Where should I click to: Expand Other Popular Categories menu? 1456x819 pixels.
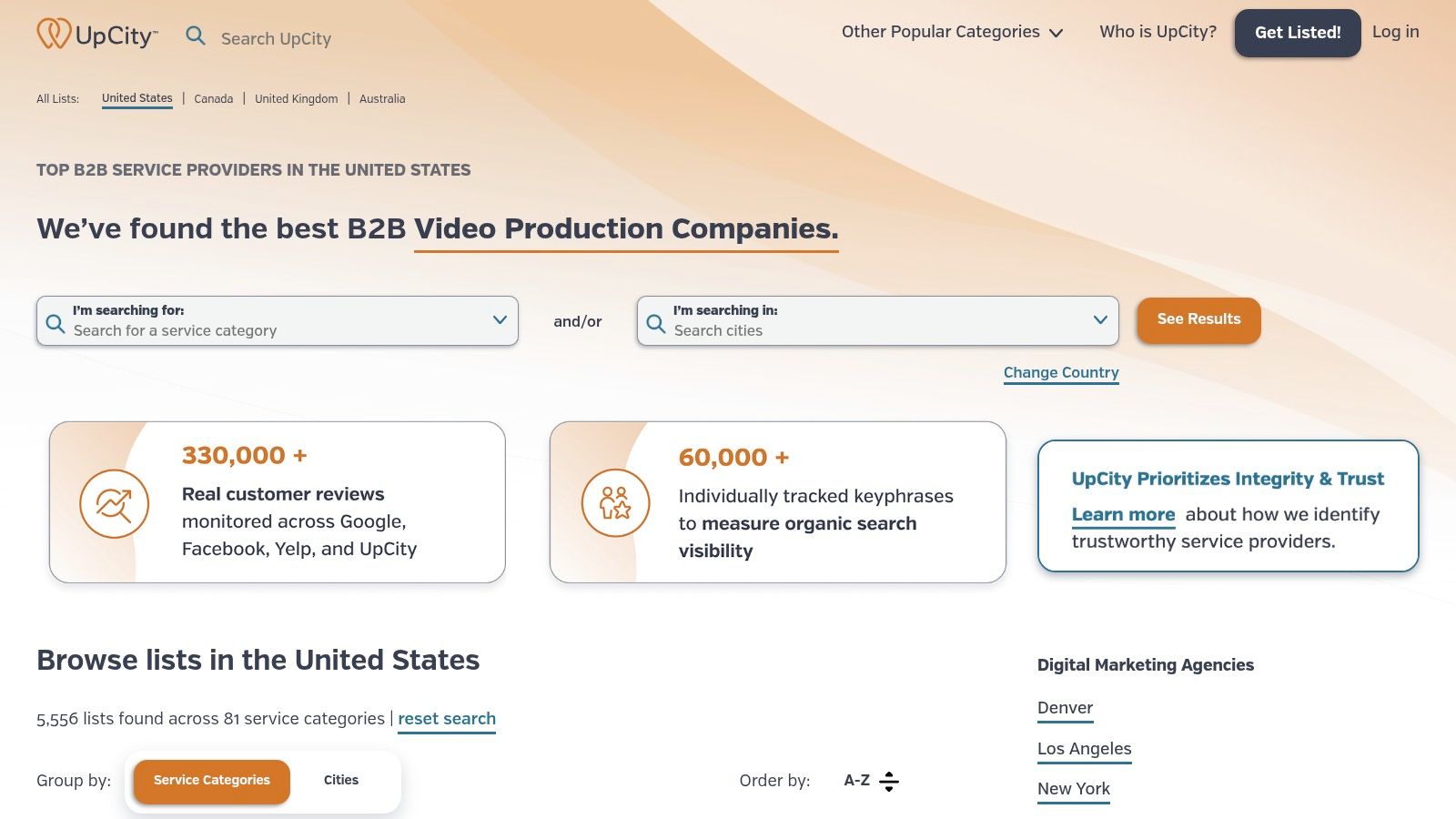[952, 32]
